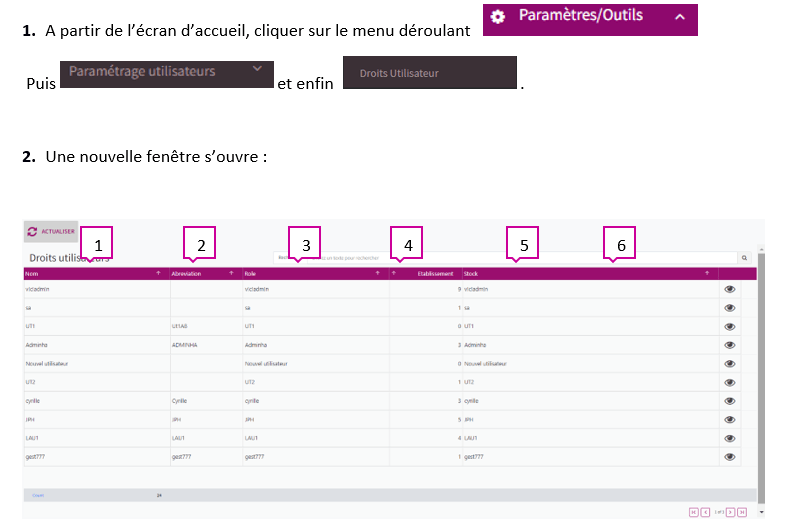Click the ACTUALISER refresh button
This screenshot has height=531, width=789.
pos(51,231)
